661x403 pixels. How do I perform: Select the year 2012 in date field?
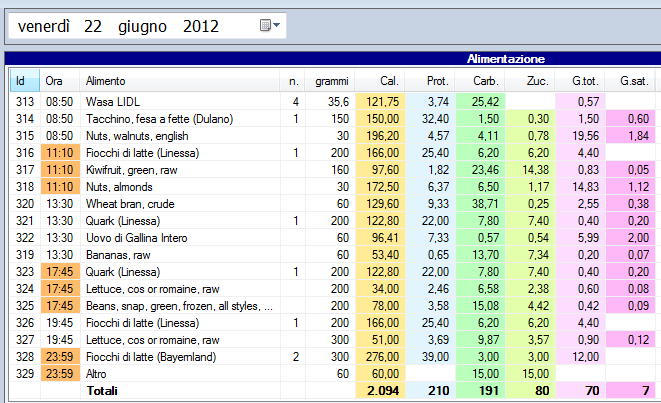(201, 26)
